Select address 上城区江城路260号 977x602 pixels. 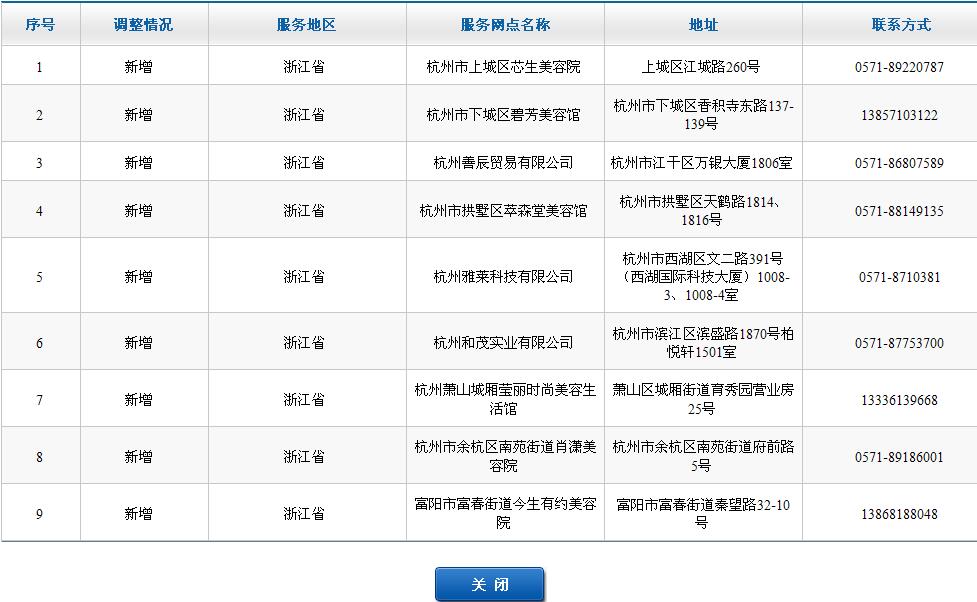[701, 67]
